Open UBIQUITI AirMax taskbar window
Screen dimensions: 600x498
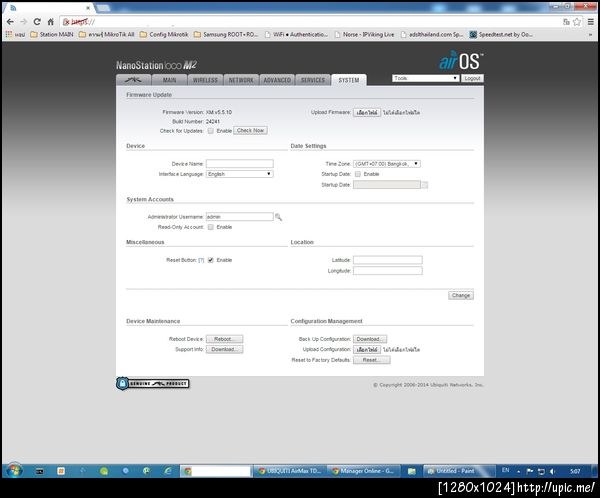point(290,471)
